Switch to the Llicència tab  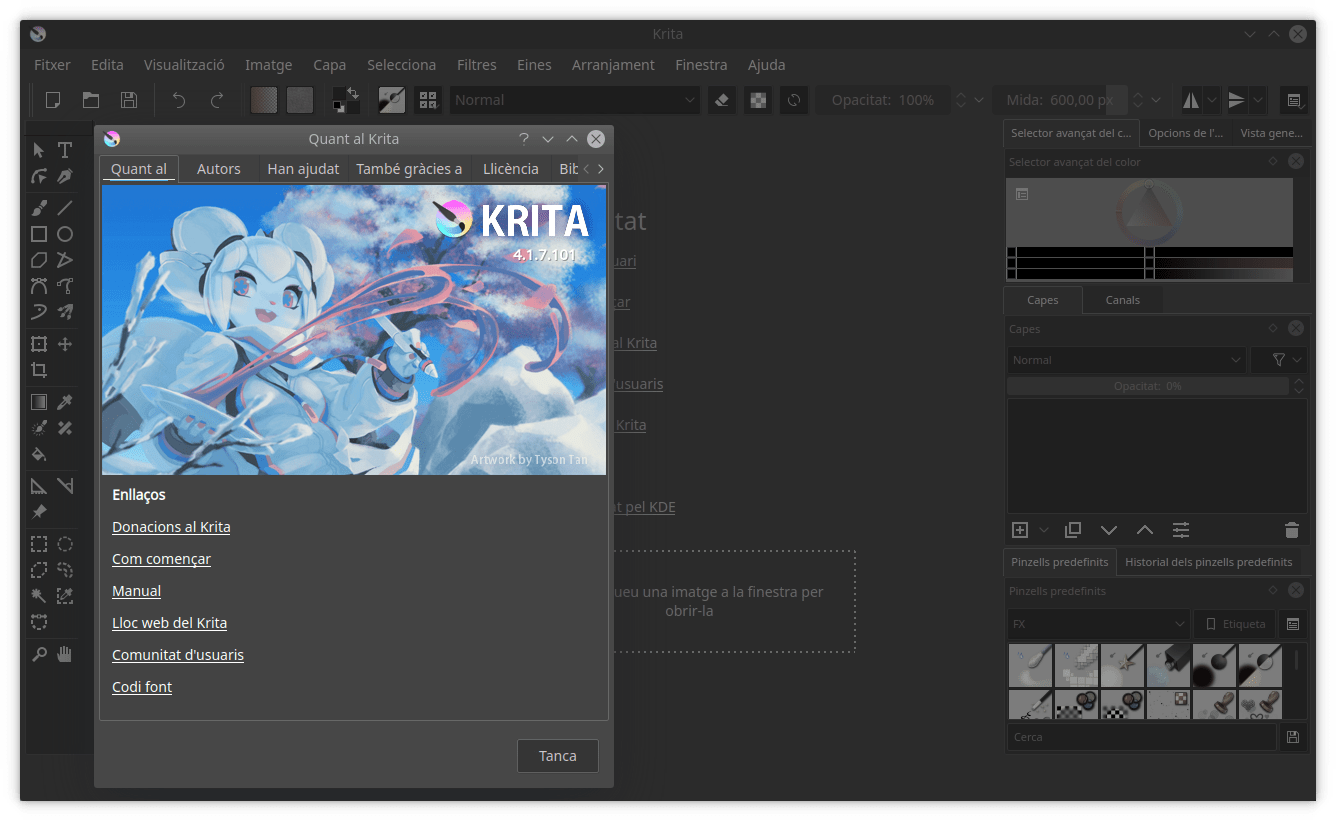coord(511,169)
